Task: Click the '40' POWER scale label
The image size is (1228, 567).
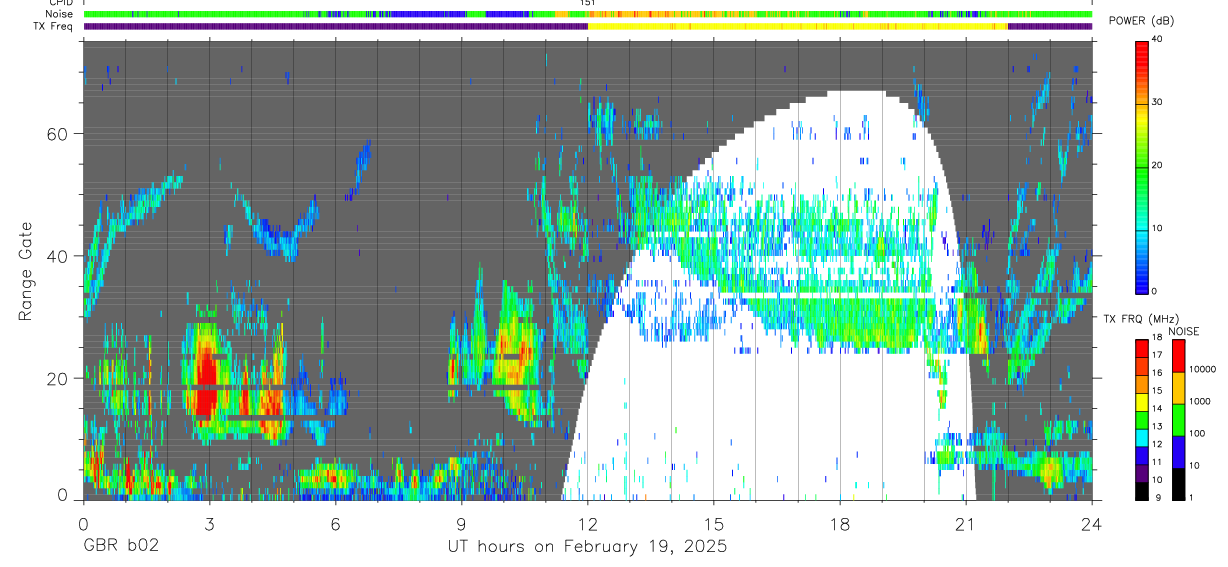Action: [1158, 40]
